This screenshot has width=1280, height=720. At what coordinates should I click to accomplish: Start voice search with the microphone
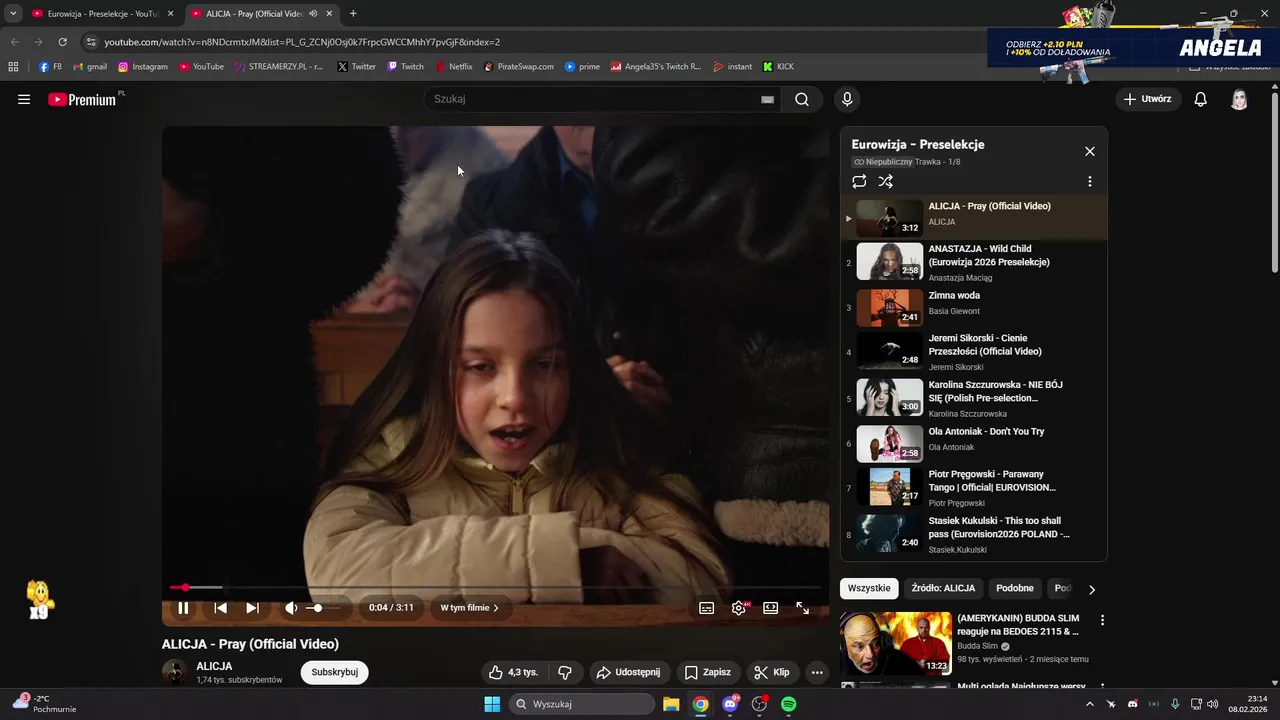click(847, 99)
